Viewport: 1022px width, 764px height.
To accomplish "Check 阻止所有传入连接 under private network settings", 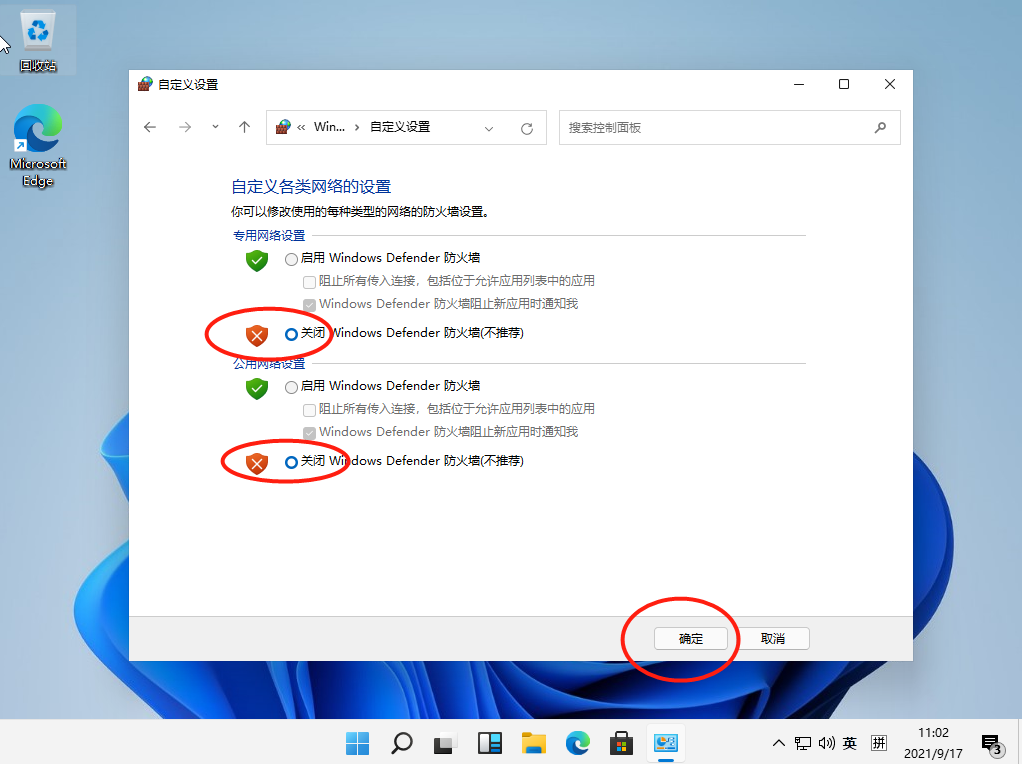I will point(310,282).
